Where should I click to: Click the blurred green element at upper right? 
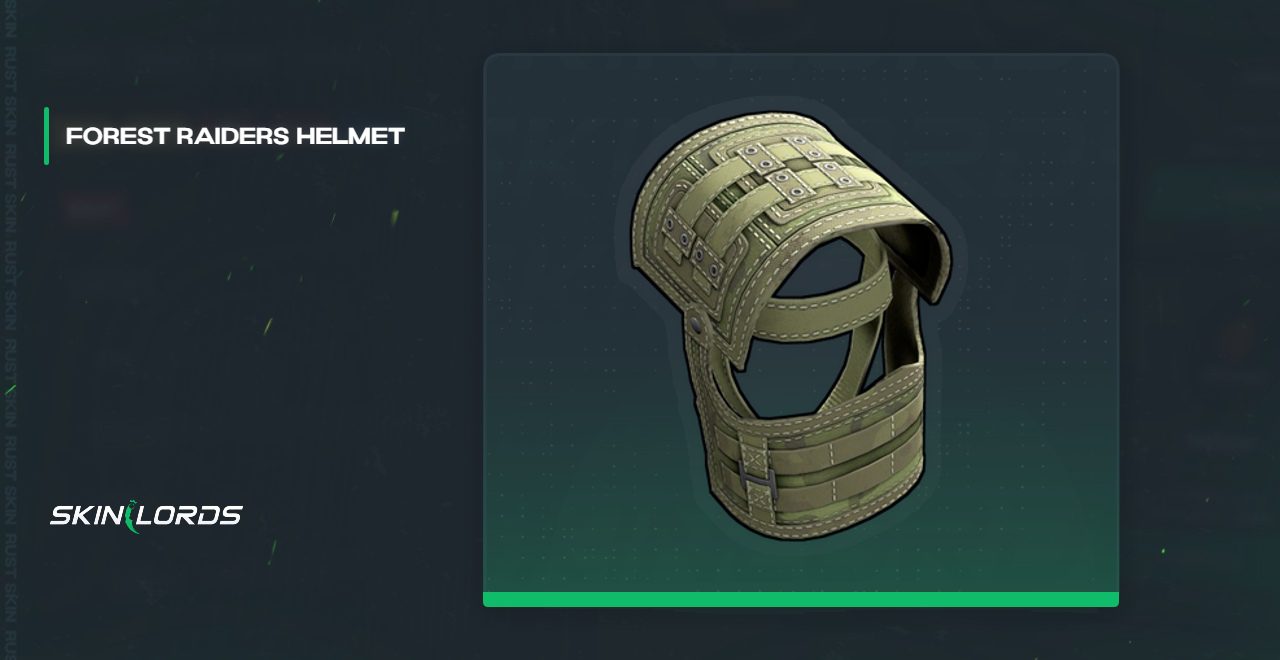pos(1212,194)
